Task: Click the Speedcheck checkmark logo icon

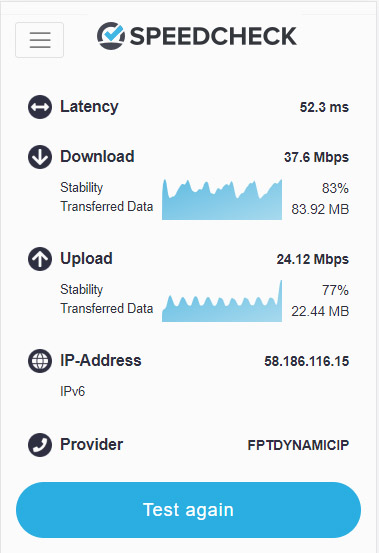Action: (111, 36)
